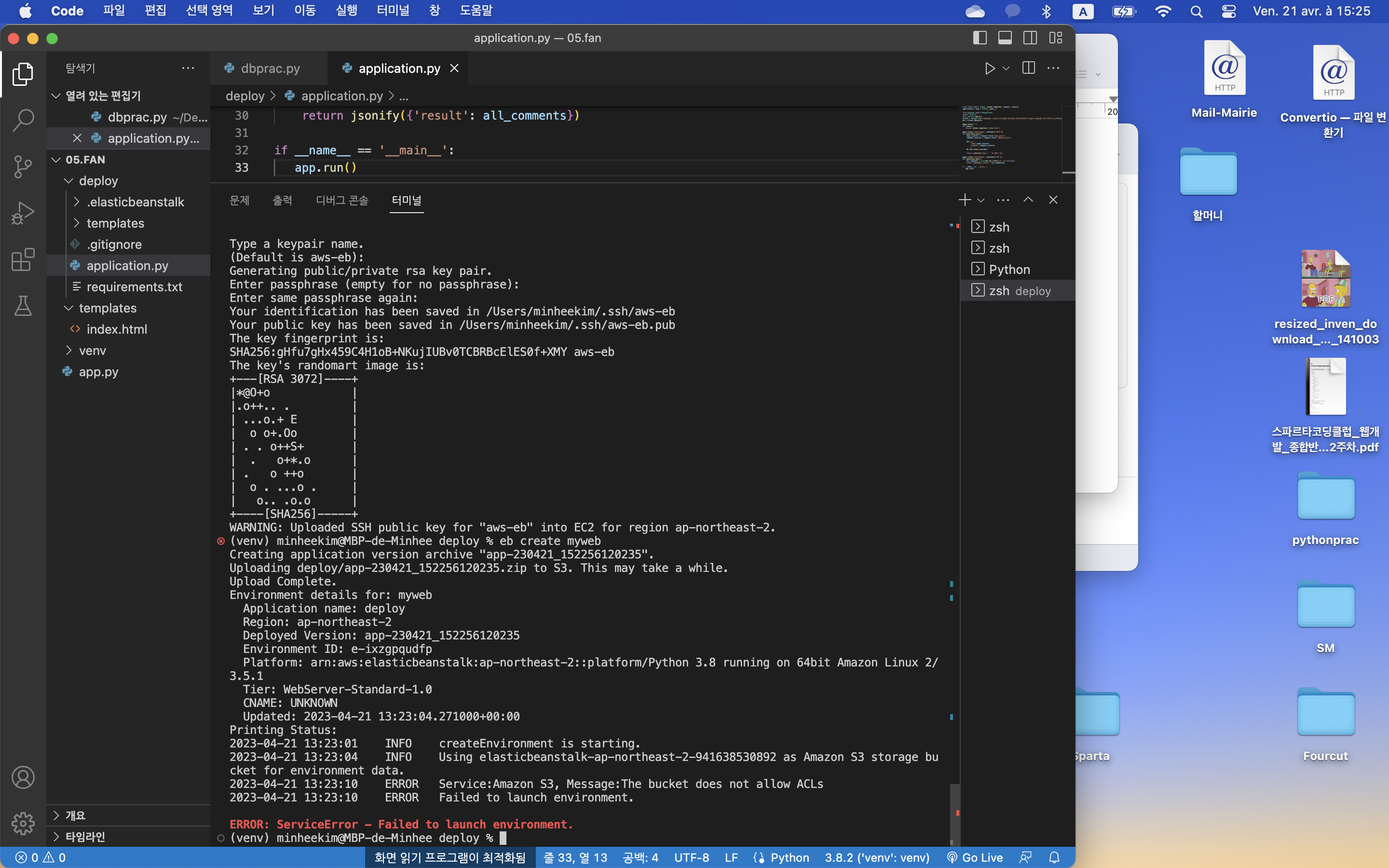Open Bluetooth status in menu bar
Viewport: 1389px width, 868px height.
[1047, 12]
